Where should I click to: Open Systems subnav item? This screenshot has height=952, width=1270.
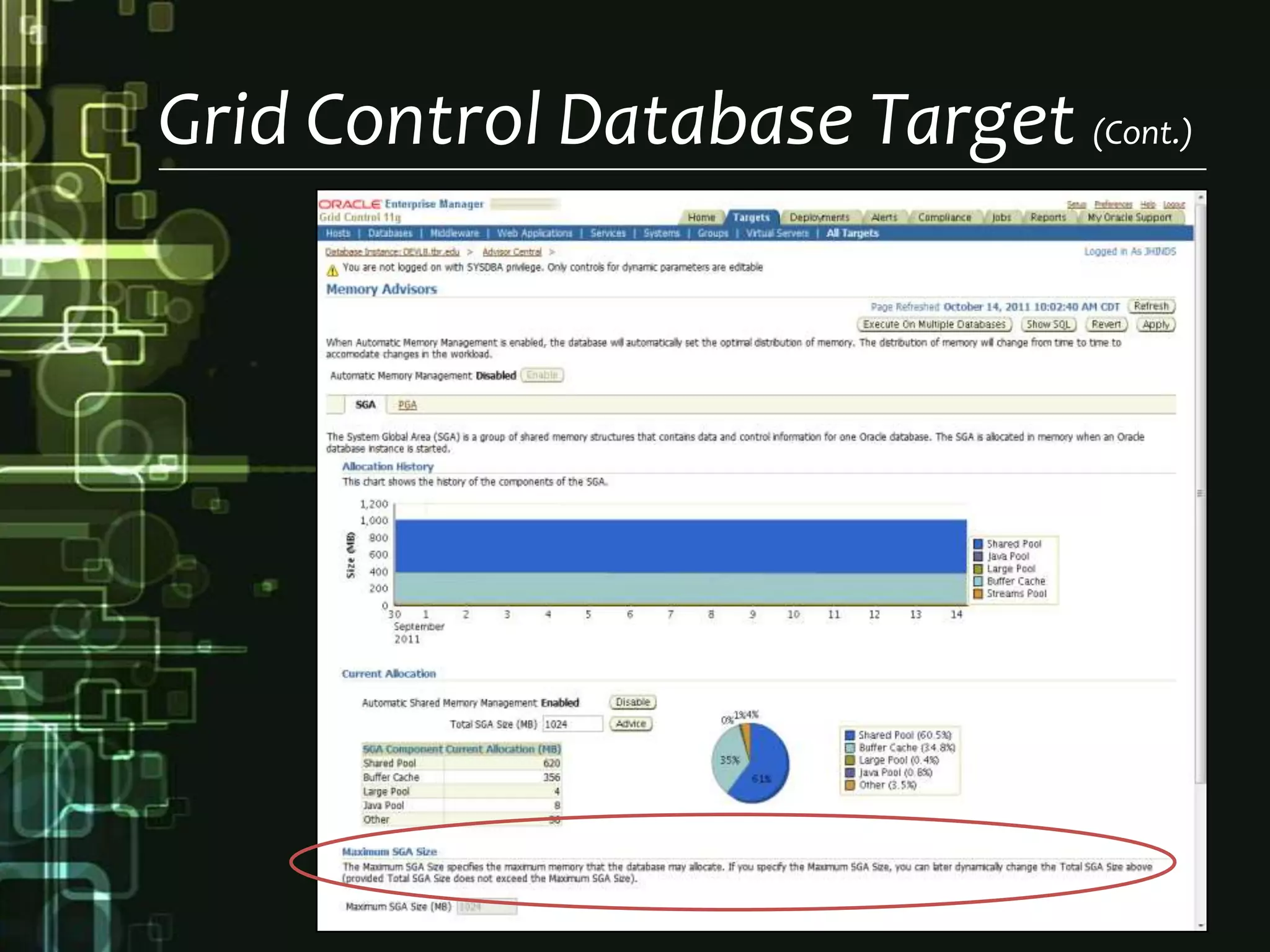pyautogui.click(x=662, y=234)
